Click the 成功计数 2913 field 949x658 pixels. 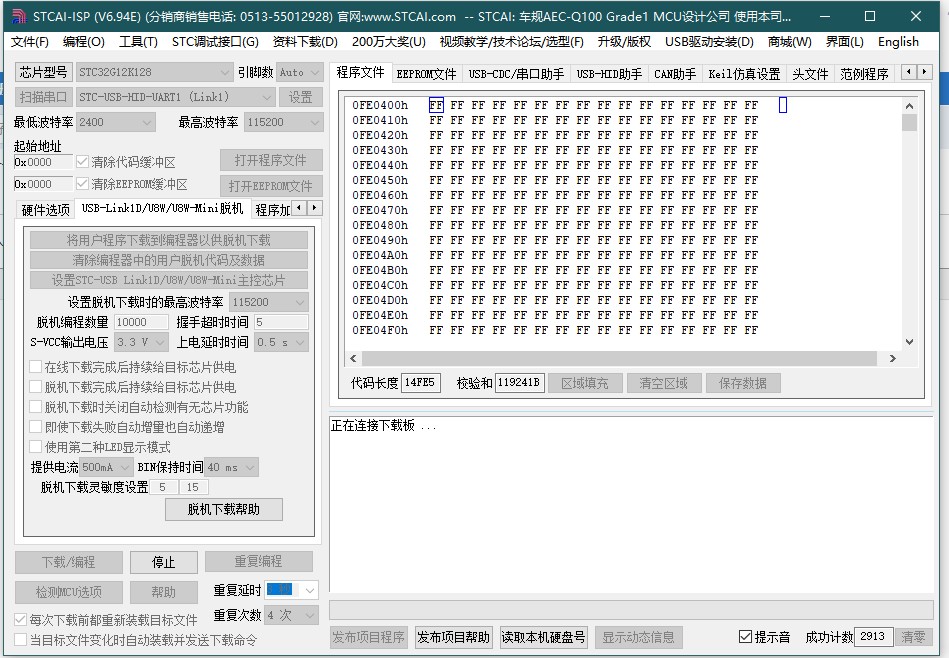click(x=872, y=636)
